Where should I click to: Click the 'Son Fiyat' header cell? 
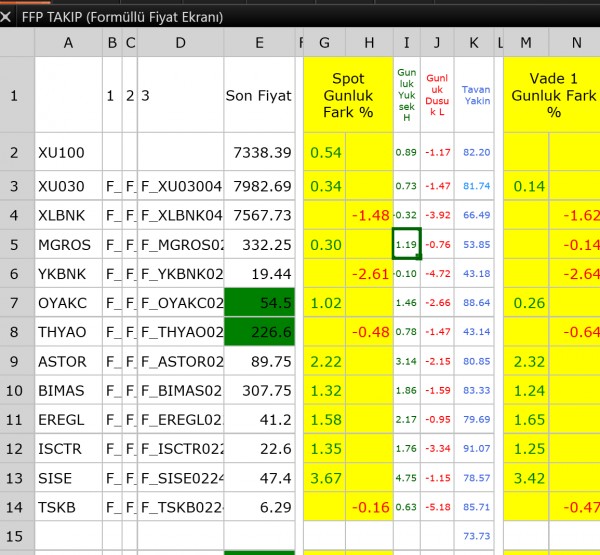[259, 95]
